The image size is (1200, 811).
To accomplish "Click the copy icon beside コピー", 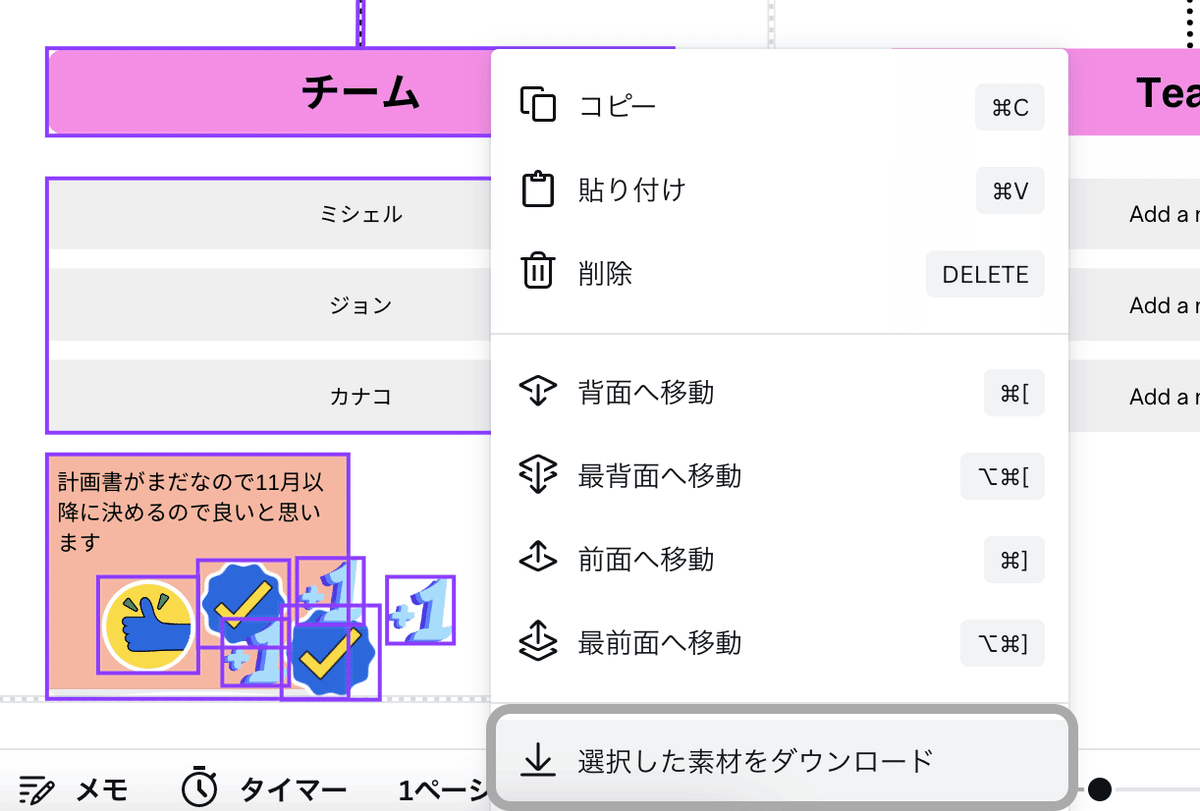I will pos(540,106).
